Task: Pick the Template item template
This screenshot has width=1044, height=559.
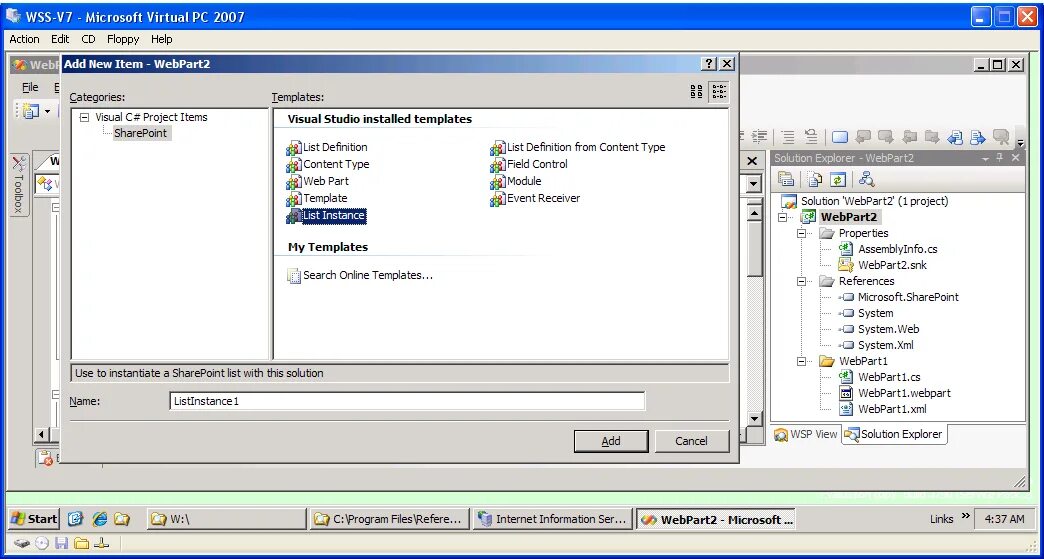Action: [x=317, y=198]
